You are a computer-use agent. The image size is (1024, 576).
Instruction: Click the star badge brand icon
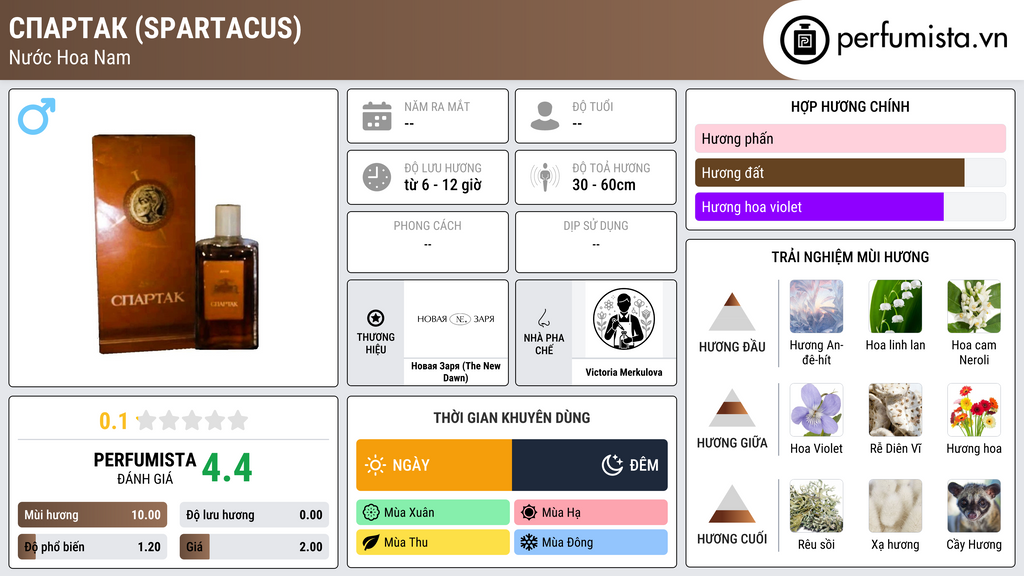(x=376, y=318)
